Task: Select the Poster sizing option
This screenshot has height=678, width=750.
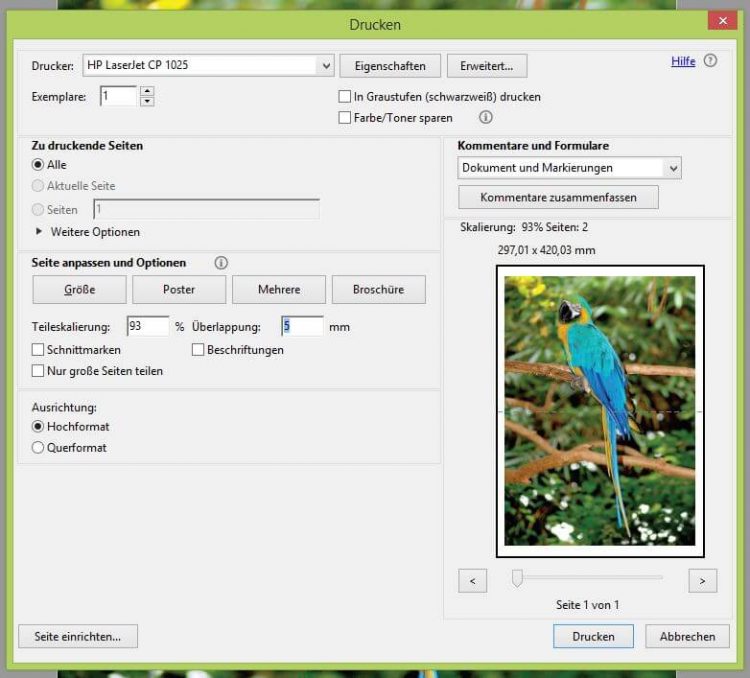Action: coord(179,289)
